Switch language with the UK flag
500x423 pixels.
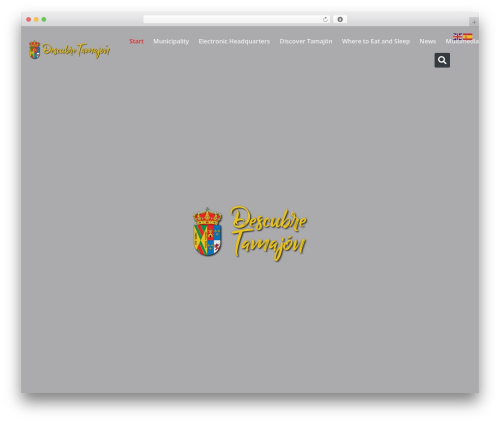(x=457, y=36)
